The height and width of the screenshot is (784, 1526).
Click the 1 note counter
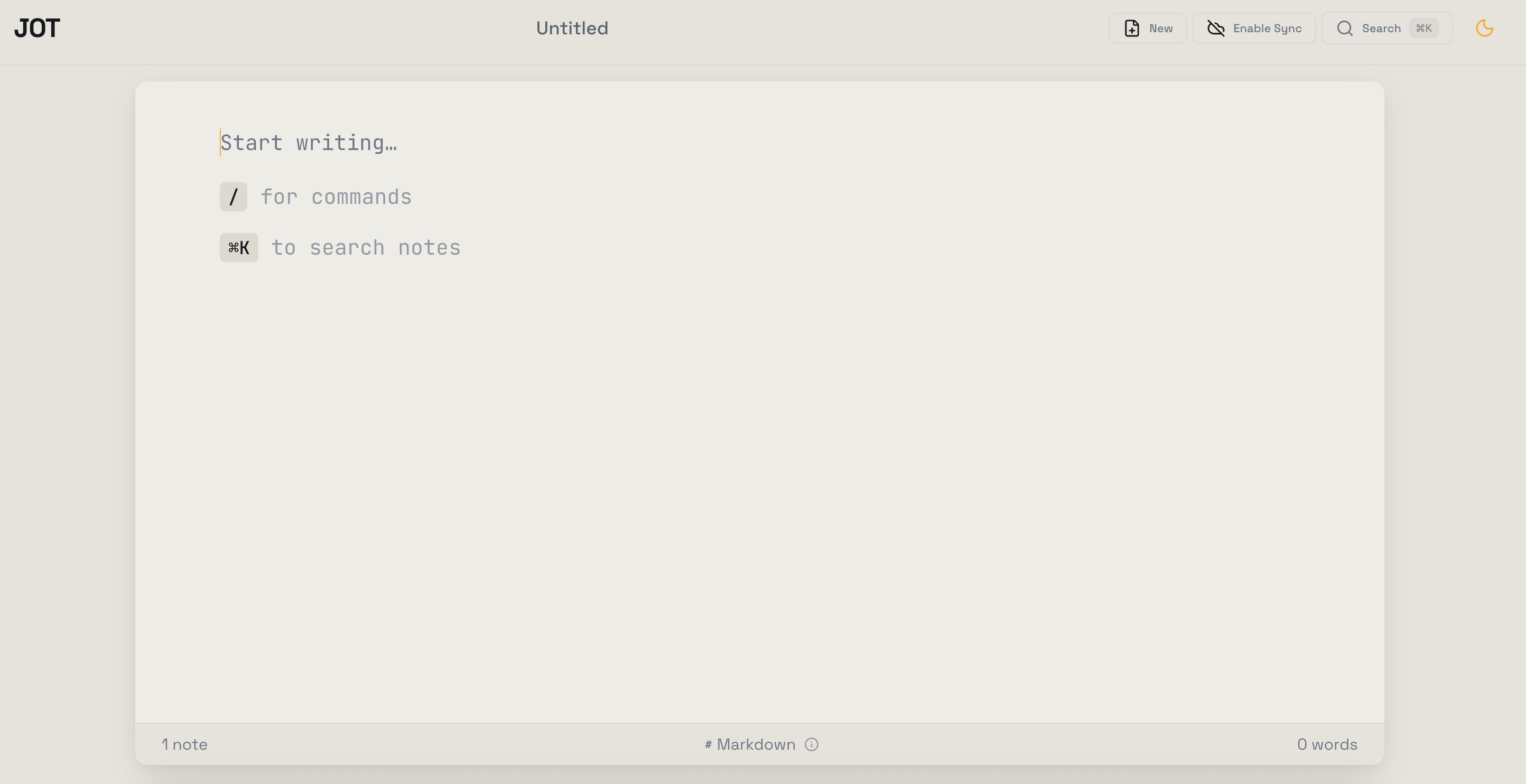click(x=184, y=744)
